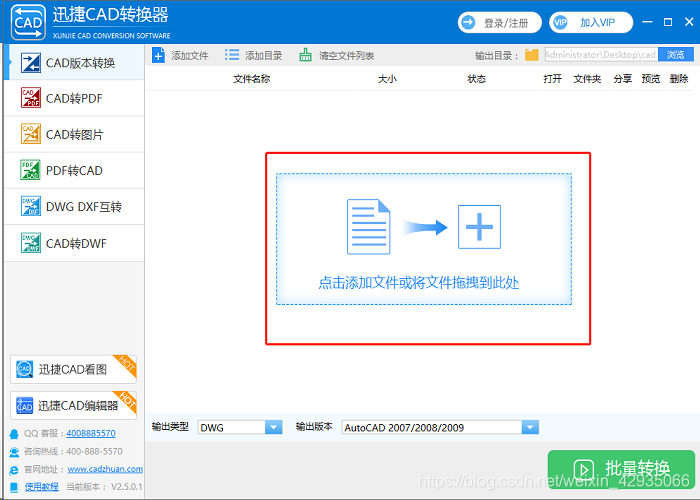Click the play icon in 批量转换
This screenshot has height=500, width=700.
tap(583, 470)
